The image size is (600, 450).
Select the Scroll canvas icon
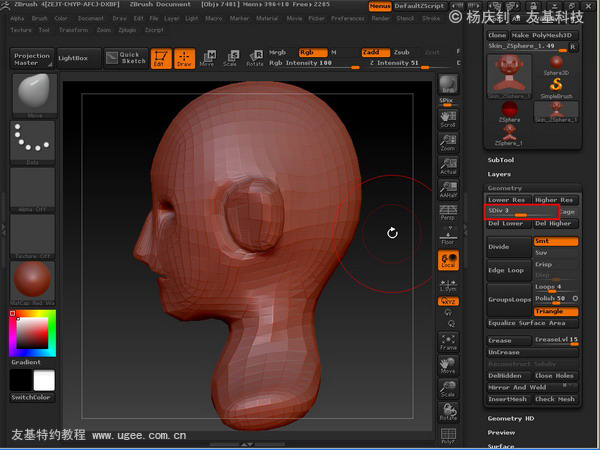[x=448, y=120]
